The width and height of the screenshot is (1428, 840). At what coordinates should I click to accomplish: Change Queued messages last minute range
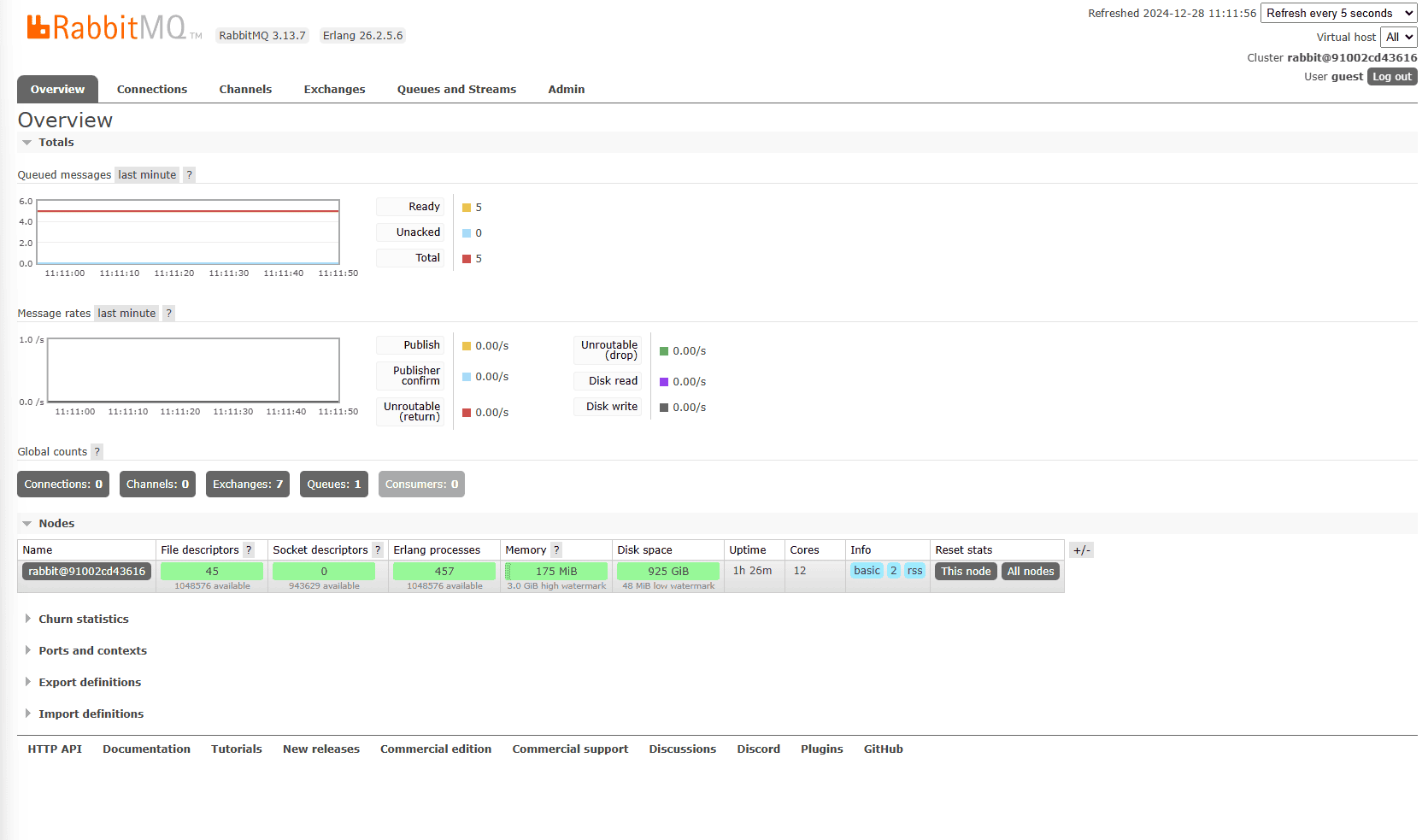point(147,174)
